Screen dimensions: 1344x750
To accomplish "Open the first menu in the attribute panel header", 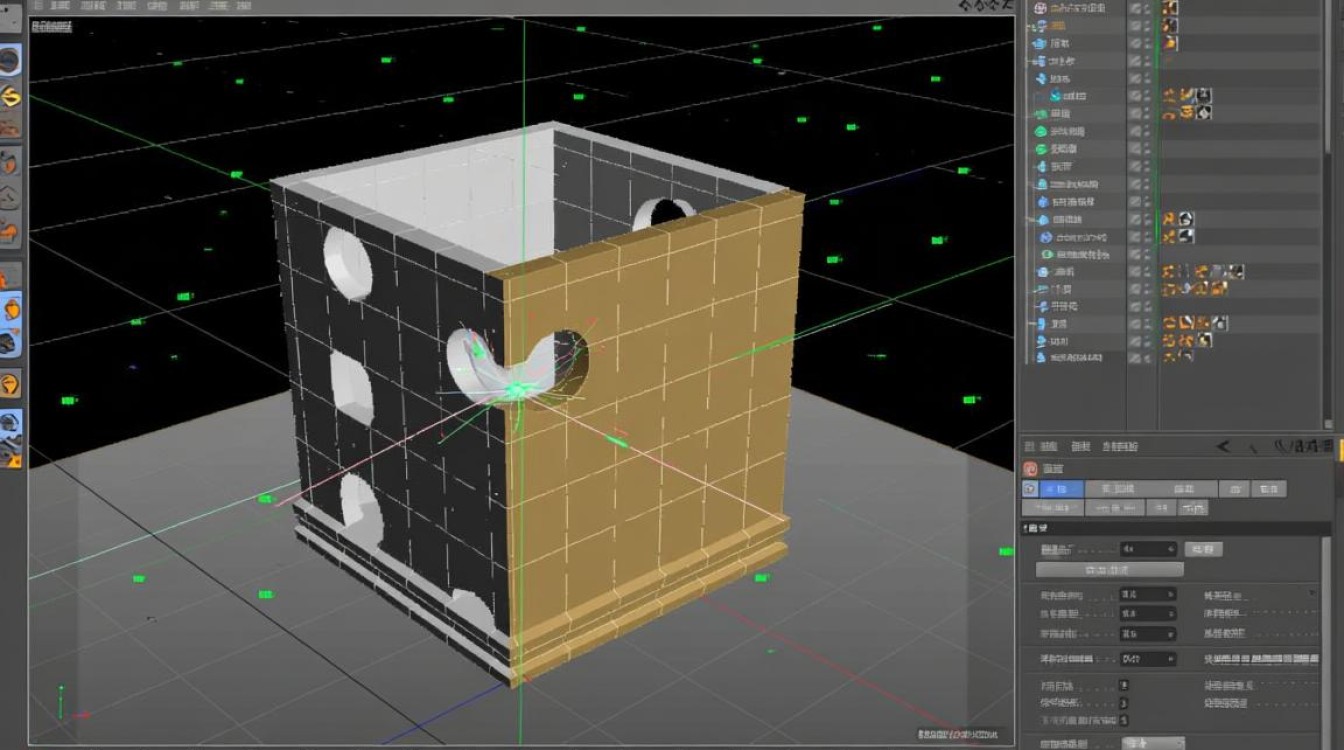I will pyautogui.click(x=1048, y=446).
